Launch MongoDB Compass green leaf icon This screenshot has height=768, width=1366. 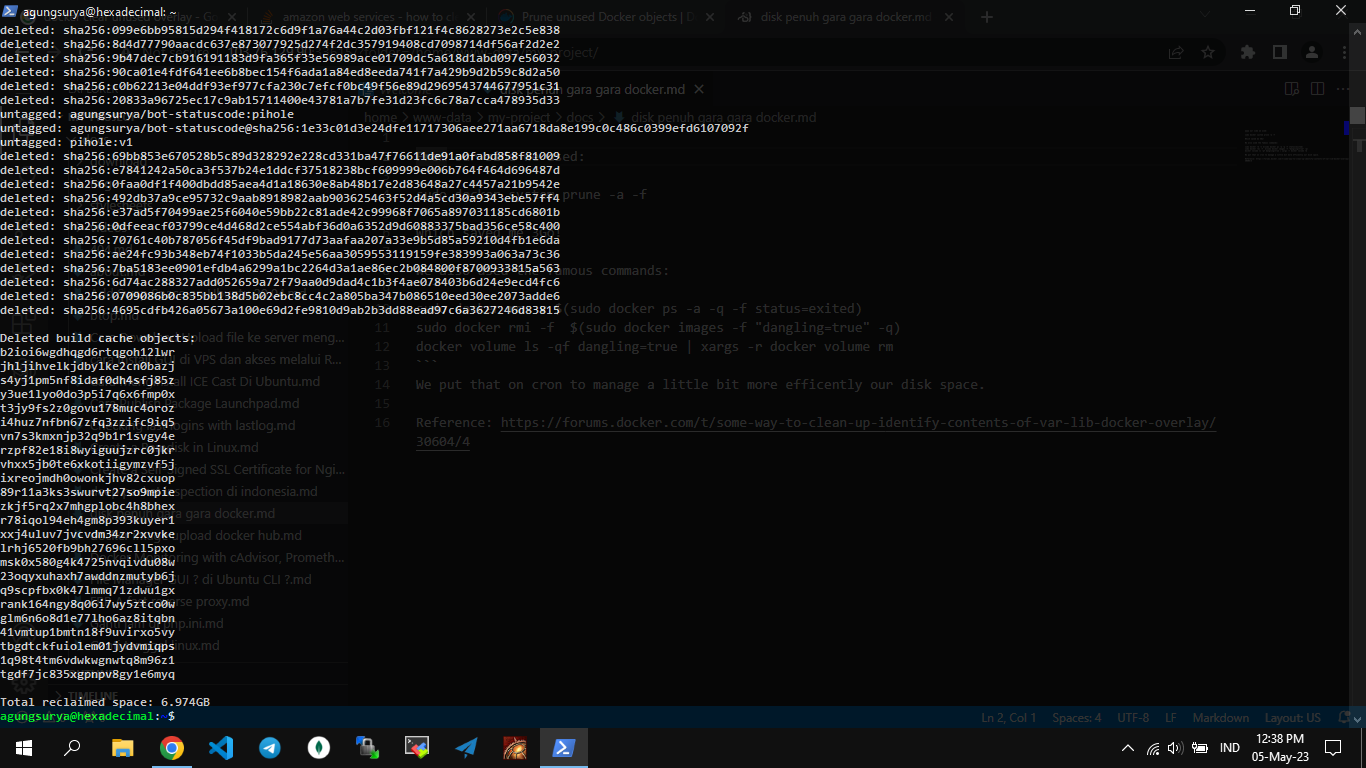[x=319, y=747]
